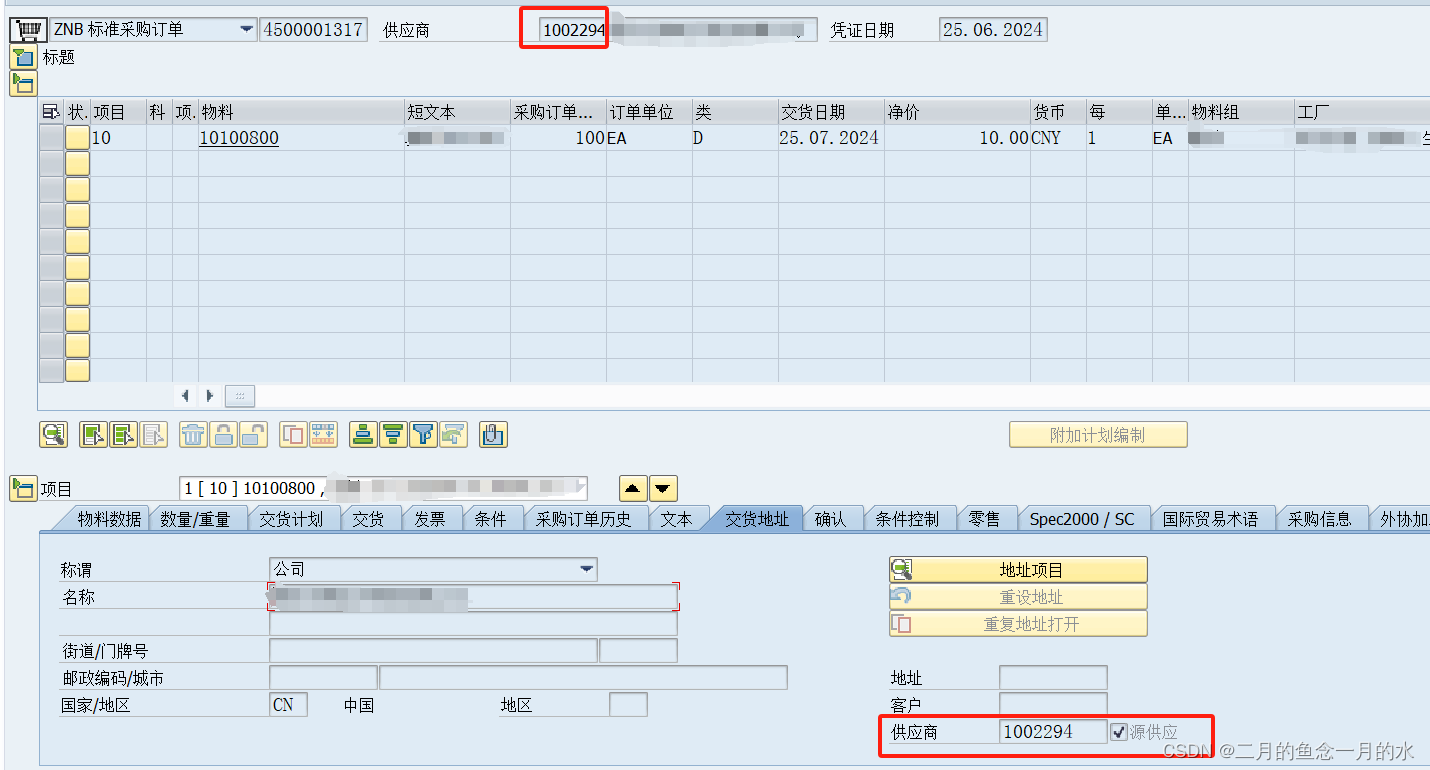Toggle the 源供应 checkbox
Screen dimensions: 1430x770
click(x=1119, y=732)
